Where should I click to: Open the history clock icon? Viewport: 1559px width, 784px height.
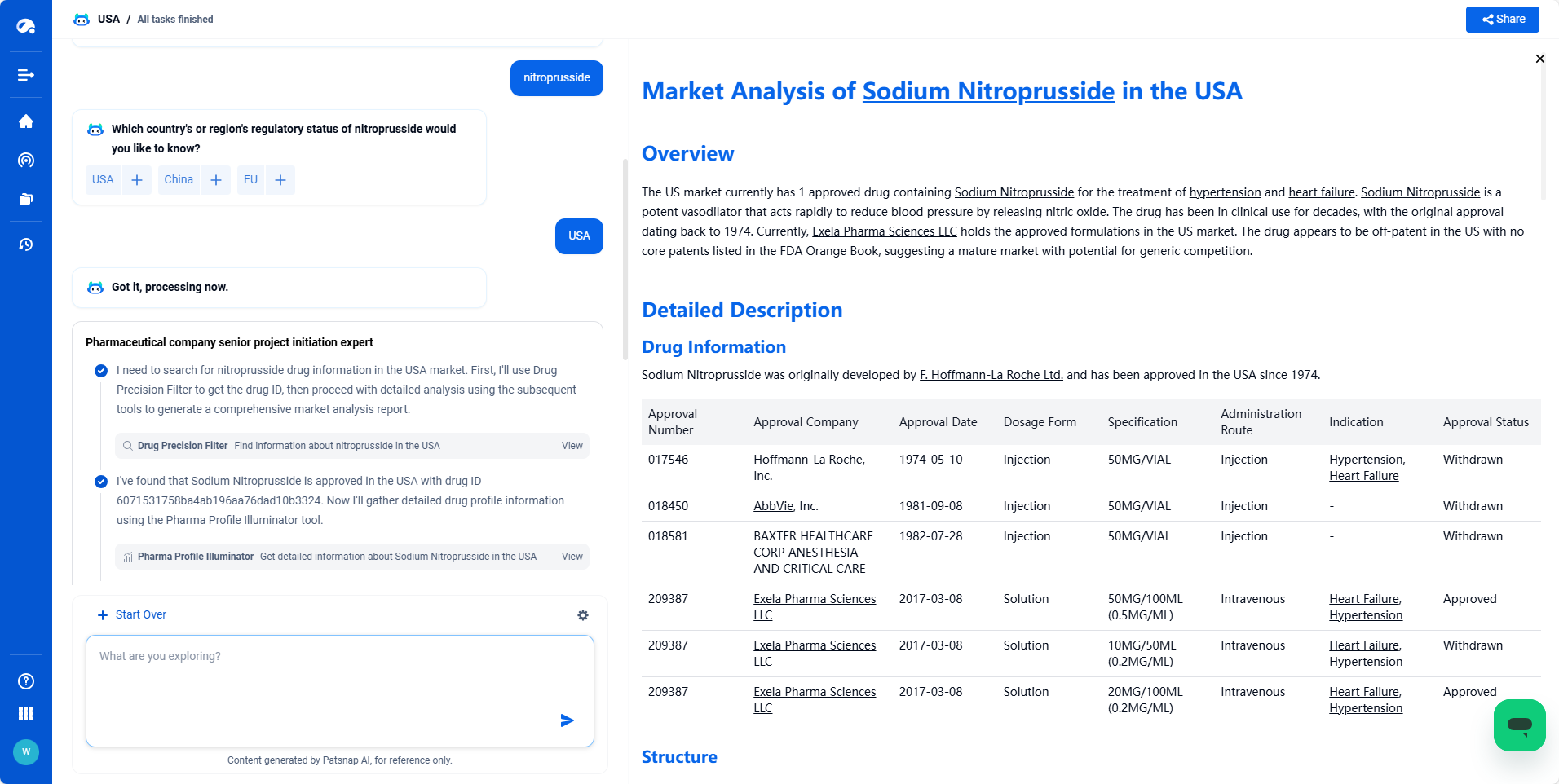(x=26, y=244)
